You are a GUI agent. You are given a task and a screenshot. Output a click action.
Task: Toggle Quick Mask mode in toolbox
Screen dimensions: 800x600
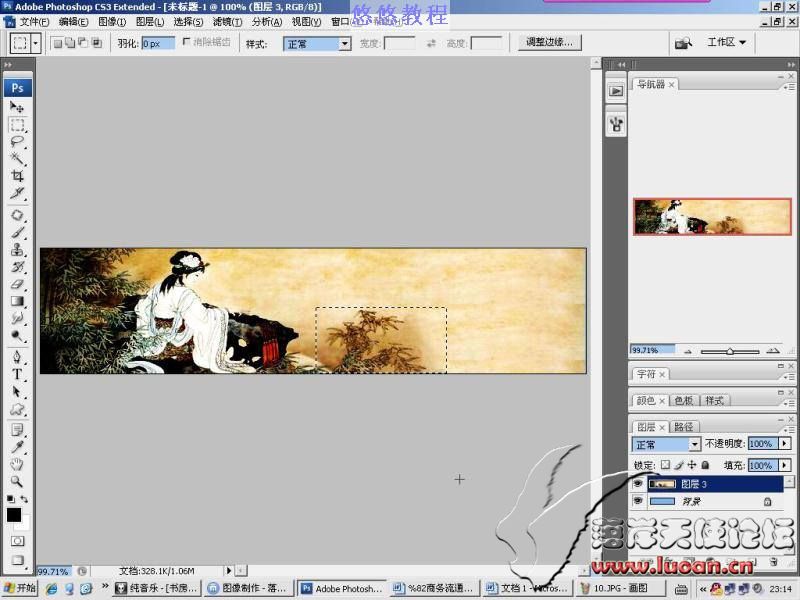pyautogui.click(x=17, y=541)
